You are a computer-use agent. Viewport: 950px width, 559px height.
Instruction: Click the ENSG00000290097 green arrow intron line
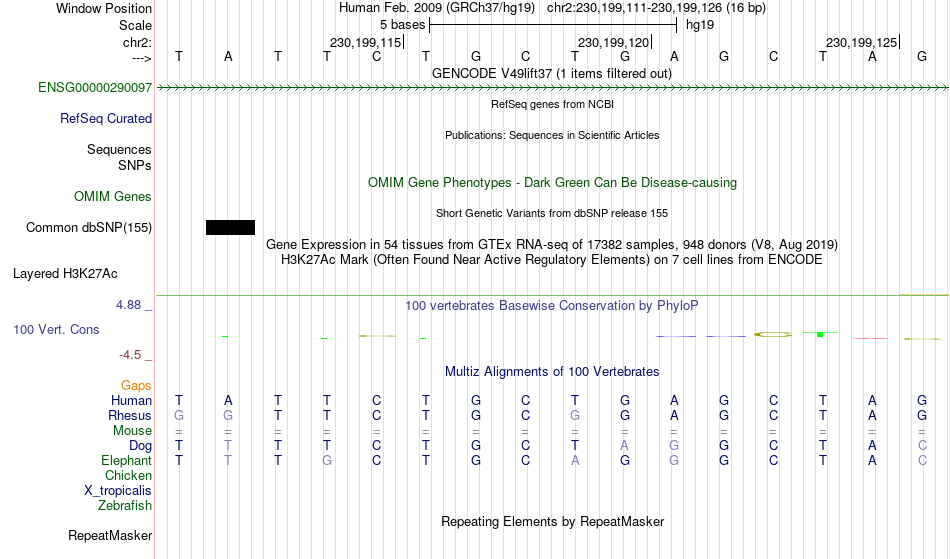[552, 88]
